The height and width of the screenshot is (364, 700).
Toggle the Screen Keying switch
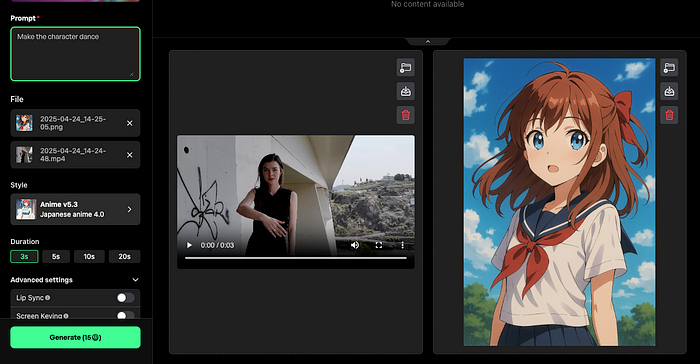[x=125, y=316]
